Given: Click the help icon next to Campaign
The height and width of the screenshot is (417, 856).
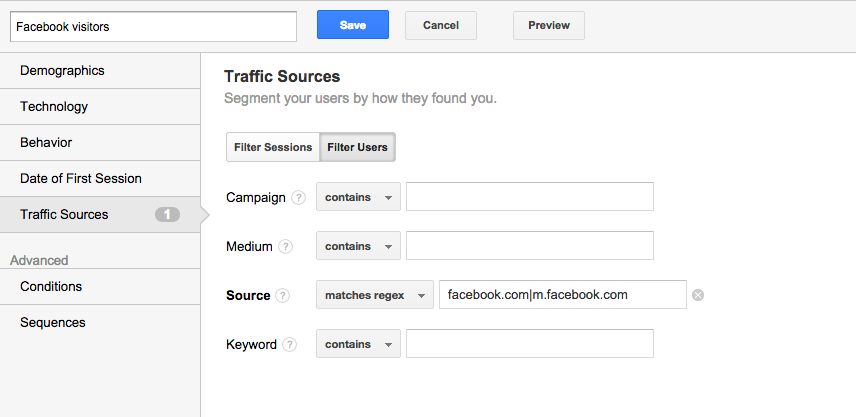Looking at the screenshot, I should pos(298,198).
